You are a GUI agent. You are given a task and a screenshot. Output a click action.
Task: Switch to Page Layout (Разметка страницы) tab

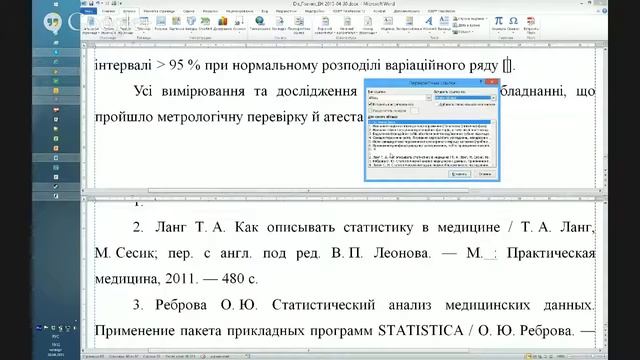(x=159, y=11)
